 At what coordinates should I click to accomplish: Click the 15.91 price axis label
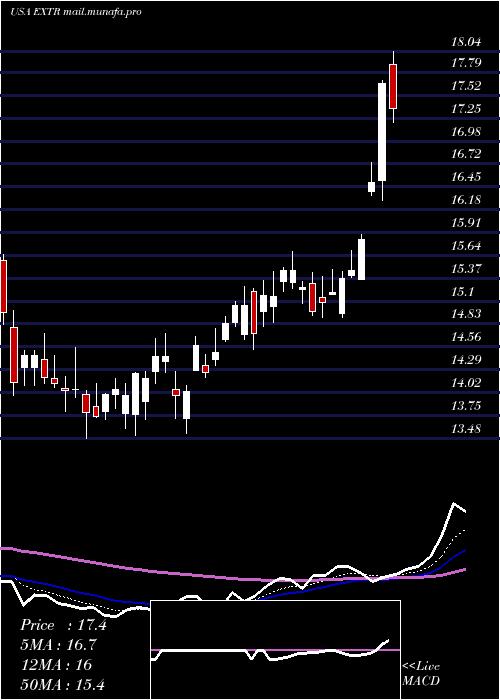[x=466, y=223]
